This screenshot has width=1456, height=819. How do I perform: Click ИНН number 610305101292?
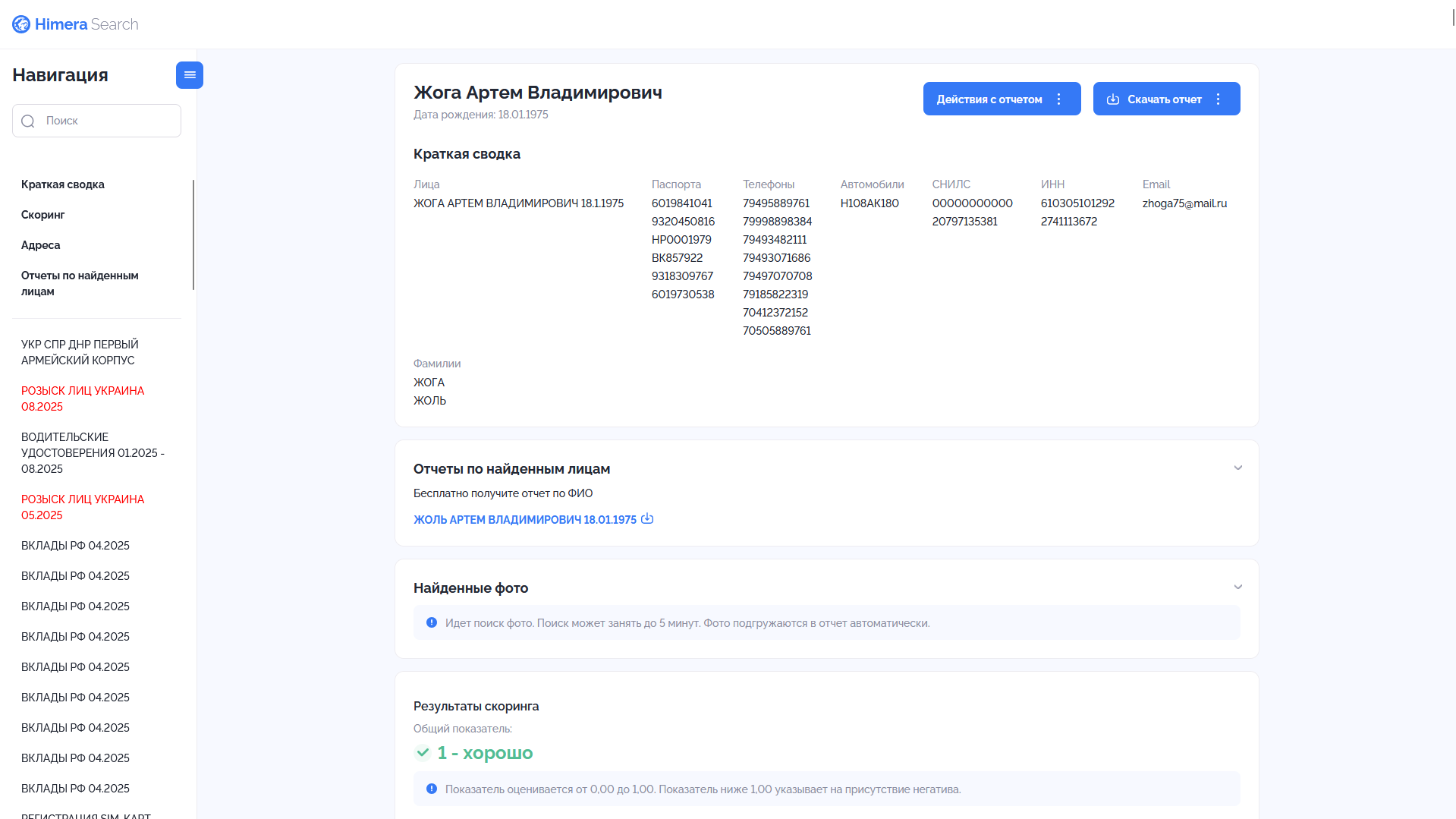pyautogui.click(x=1077, y=203)
